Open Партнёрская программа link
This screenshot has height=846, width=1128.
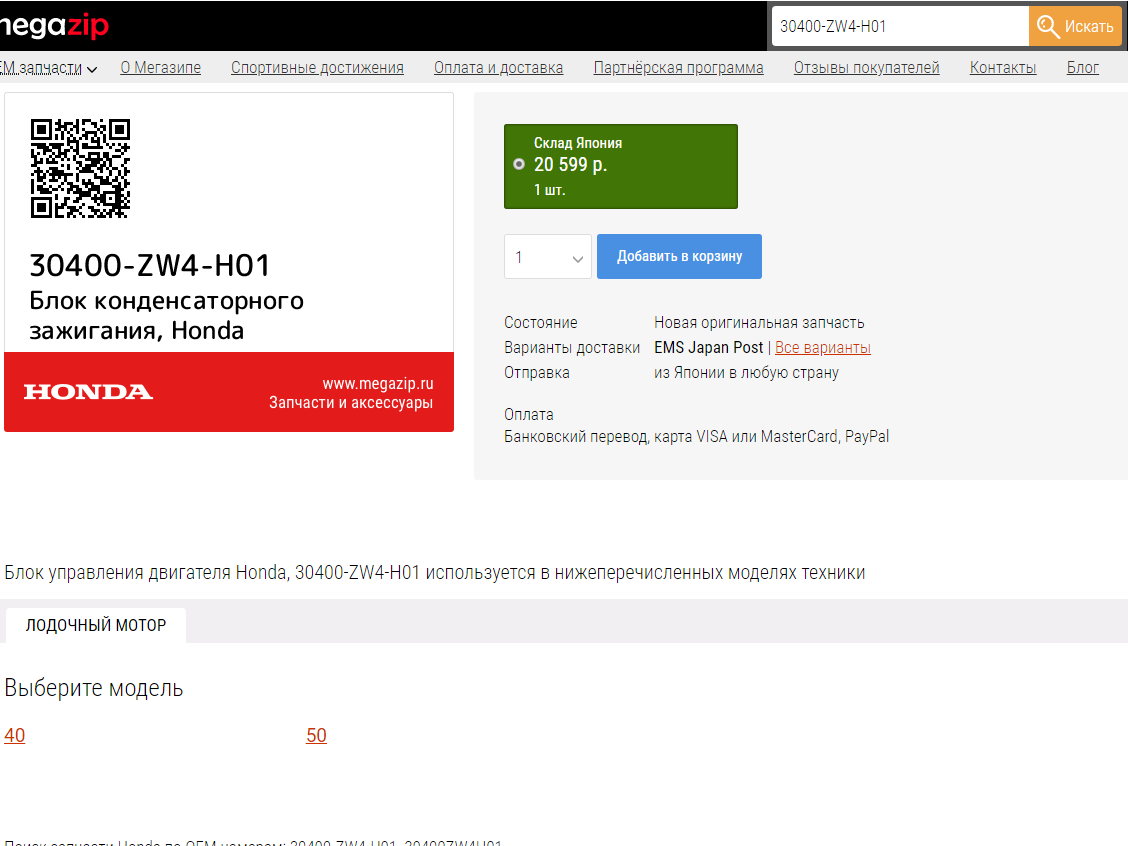click(678, 68)
